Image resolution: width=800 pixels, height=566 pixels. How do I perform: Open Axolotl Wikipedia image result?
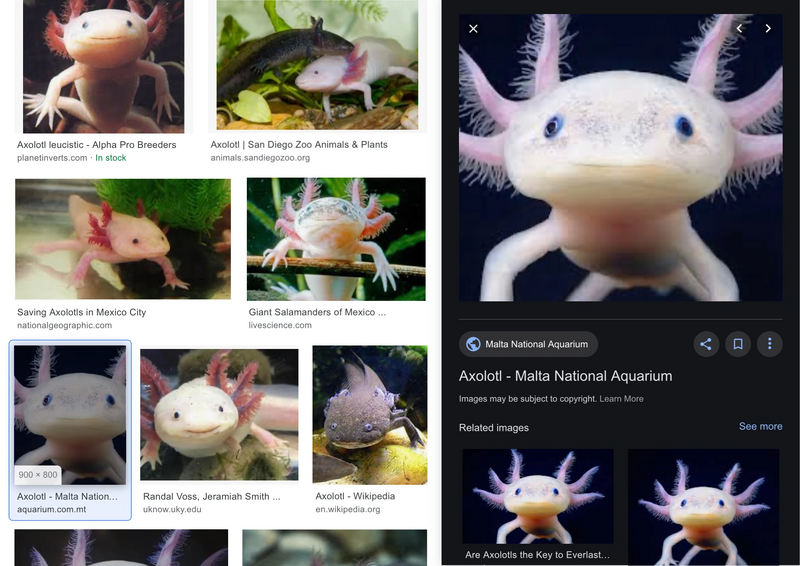pyautogui.click(x=369, y=415)
